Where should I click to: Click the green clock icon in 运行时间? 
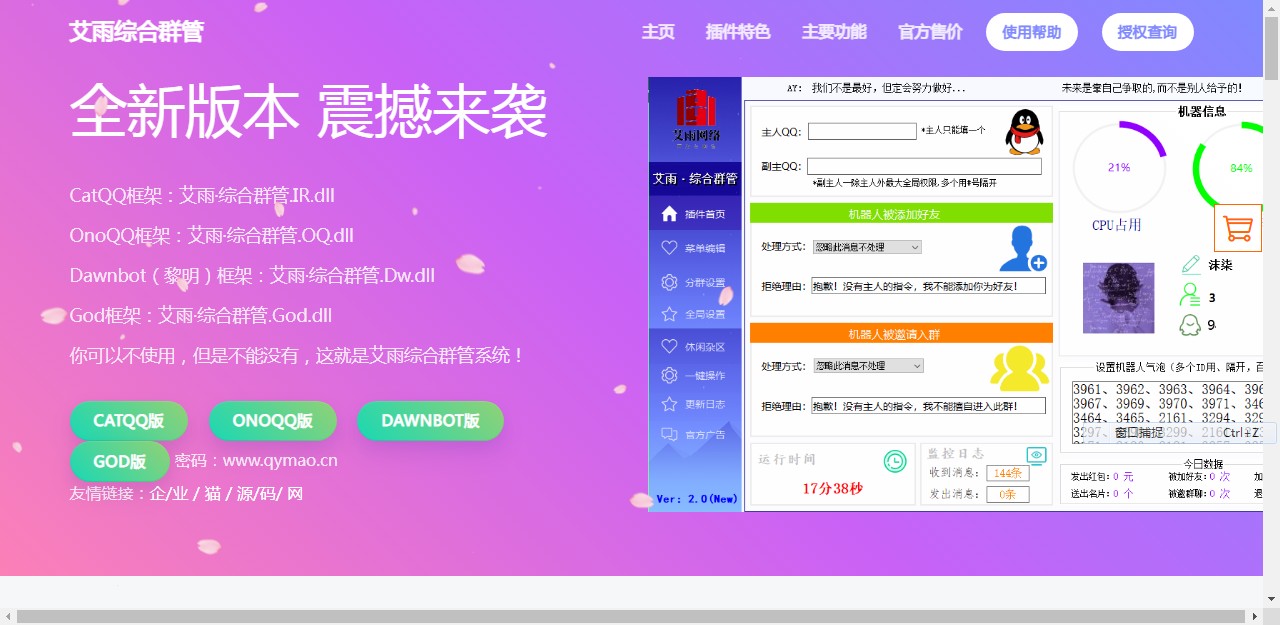[x=895, y=461]
